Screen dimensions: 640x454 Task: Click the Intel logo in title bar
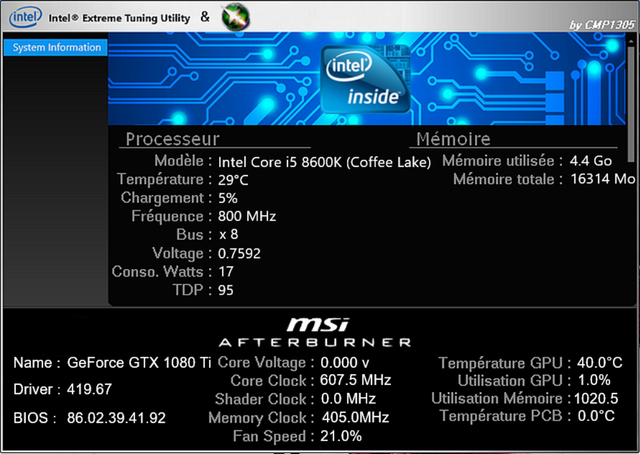pos(25,17)
